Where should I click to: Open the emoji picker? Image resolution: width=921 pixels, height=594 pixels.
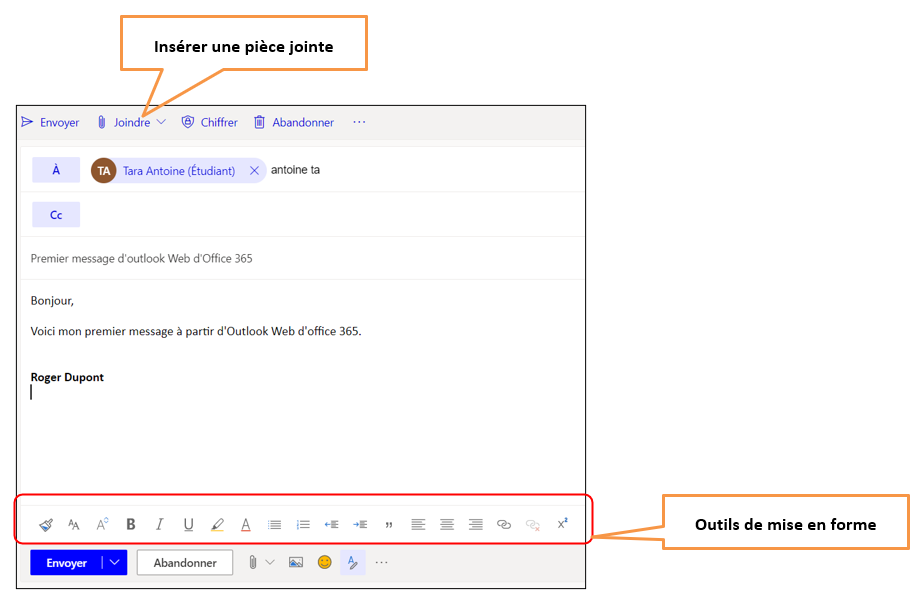pos(324,562)
